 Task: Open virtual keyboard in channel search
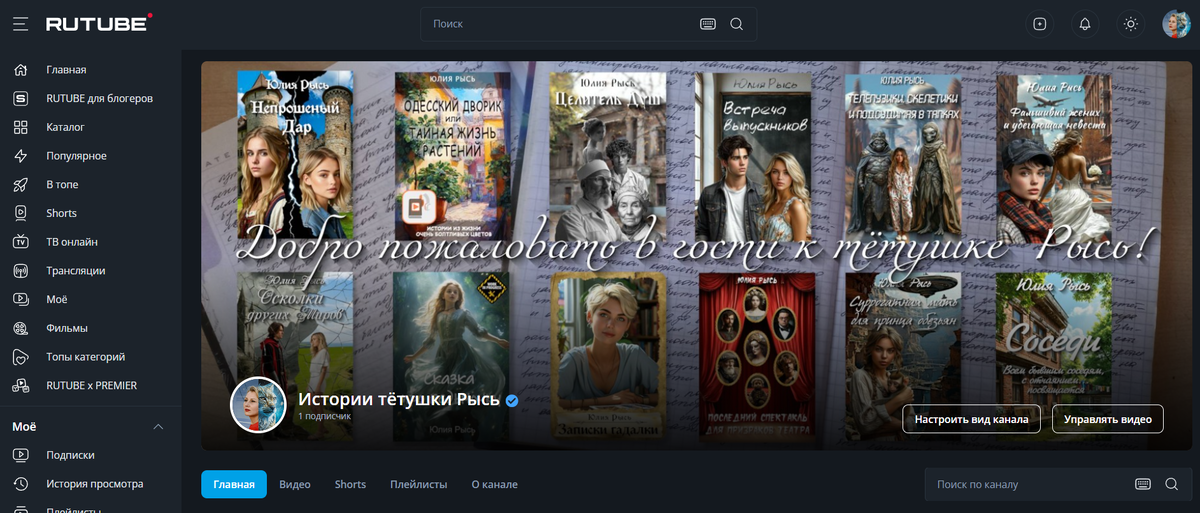coord(1143,484)
